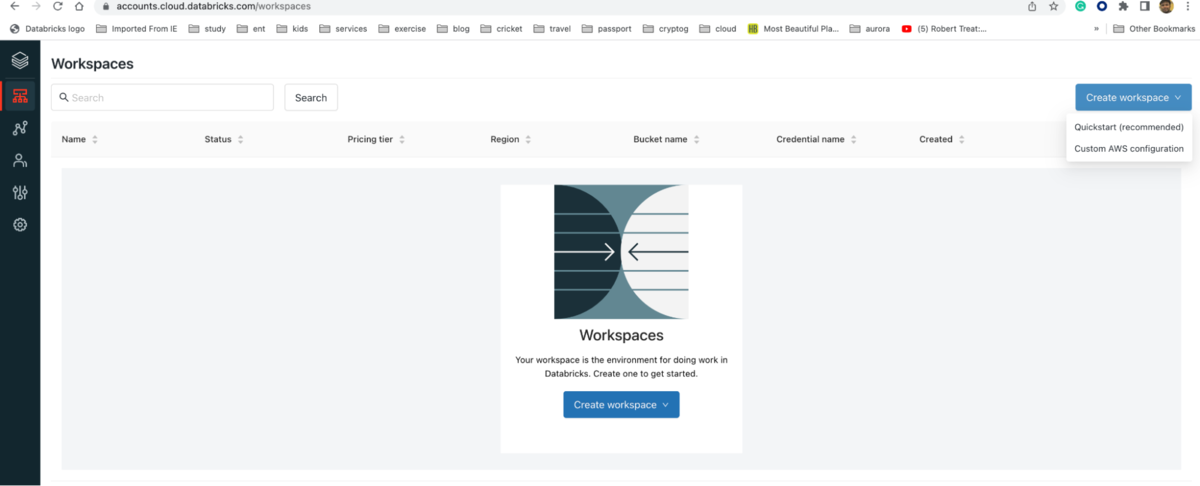1200x486 pixels.
Task: Open User management sidebar icon
Action: pos(20,160)
